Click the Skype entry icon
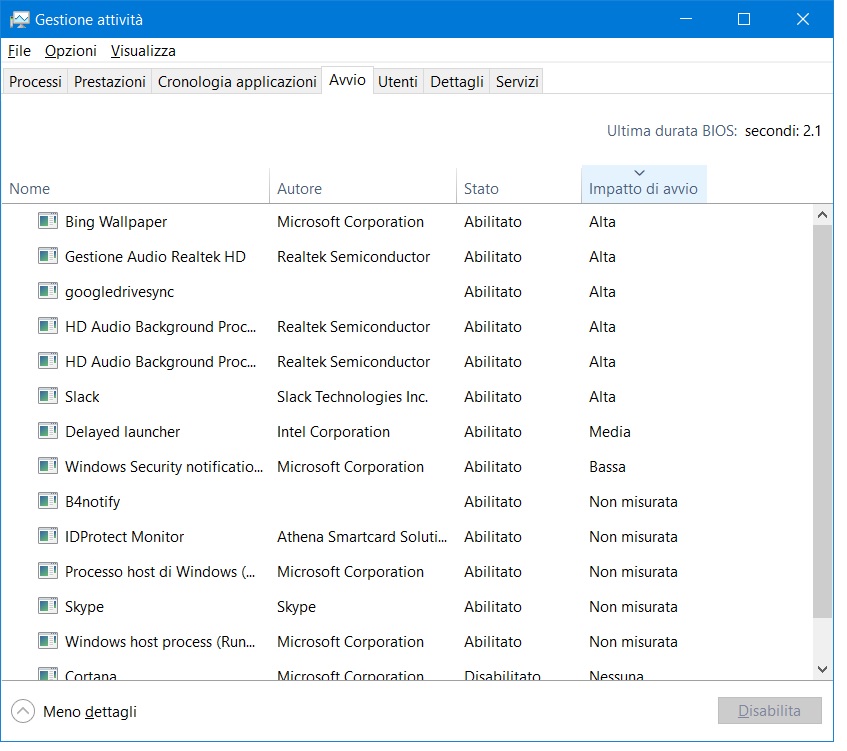 (x=48, y=606)
